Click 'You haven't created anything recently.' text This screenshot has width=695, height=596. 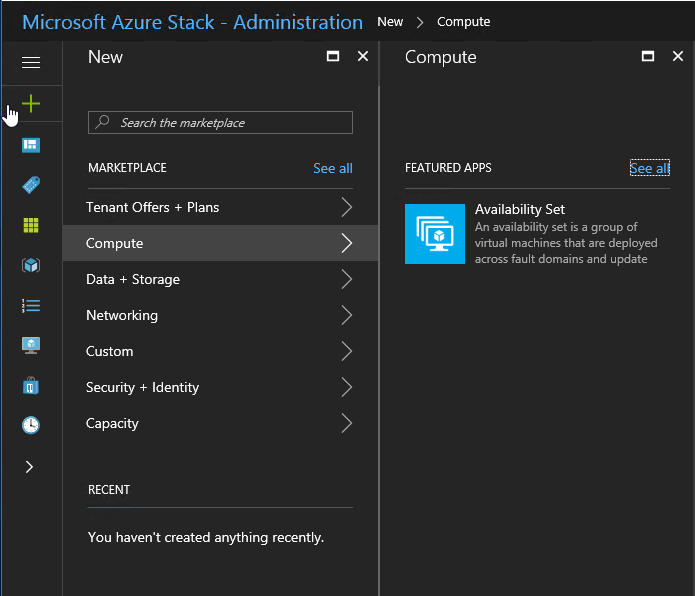[206, 538]
